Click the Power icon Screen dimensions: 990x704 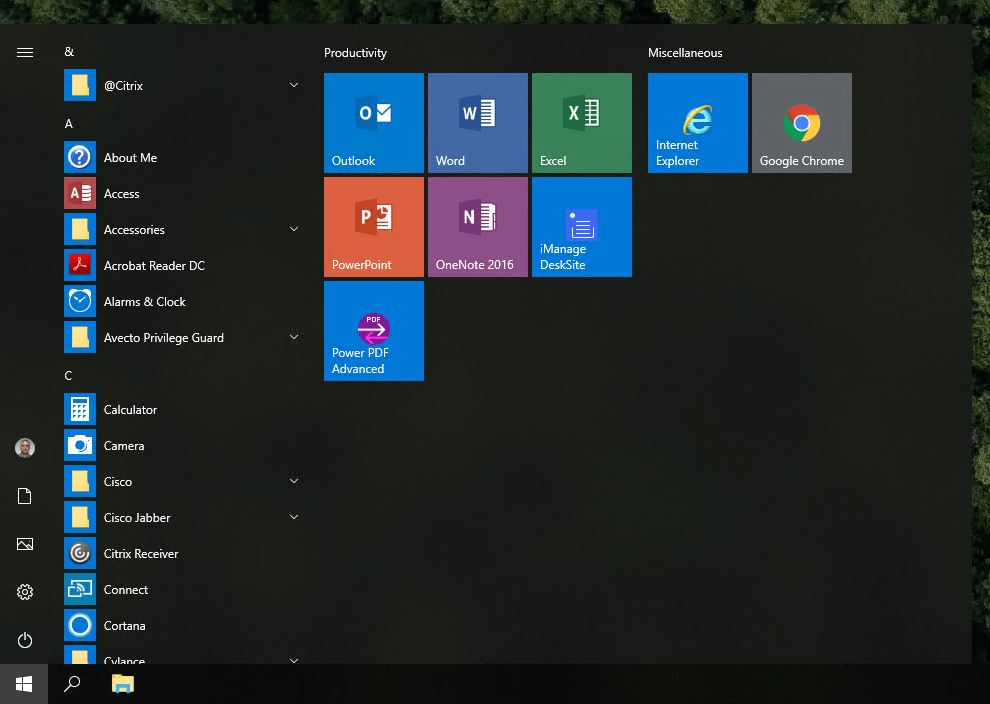pyautogui.click(x=25, y=640)
